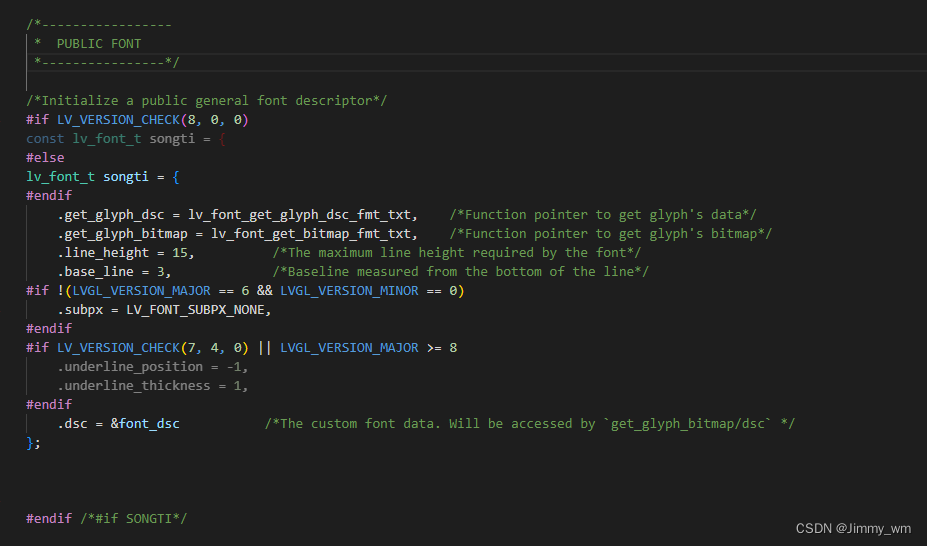Click '#endif' right after the .subpx line
Image resolution: width=927 pixels, height=546 pixels.
tap(49, 329)
